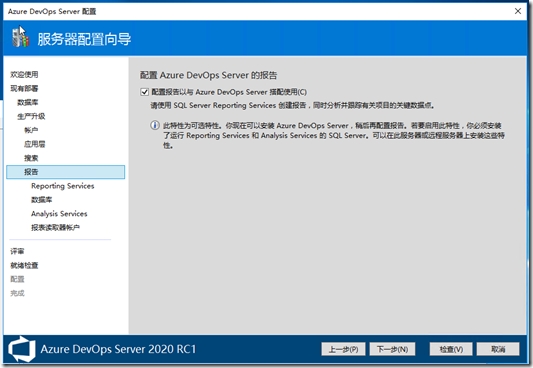Screen dimensions: 533x368
Task: Click the 上一步(P) button
Action: 343,349
